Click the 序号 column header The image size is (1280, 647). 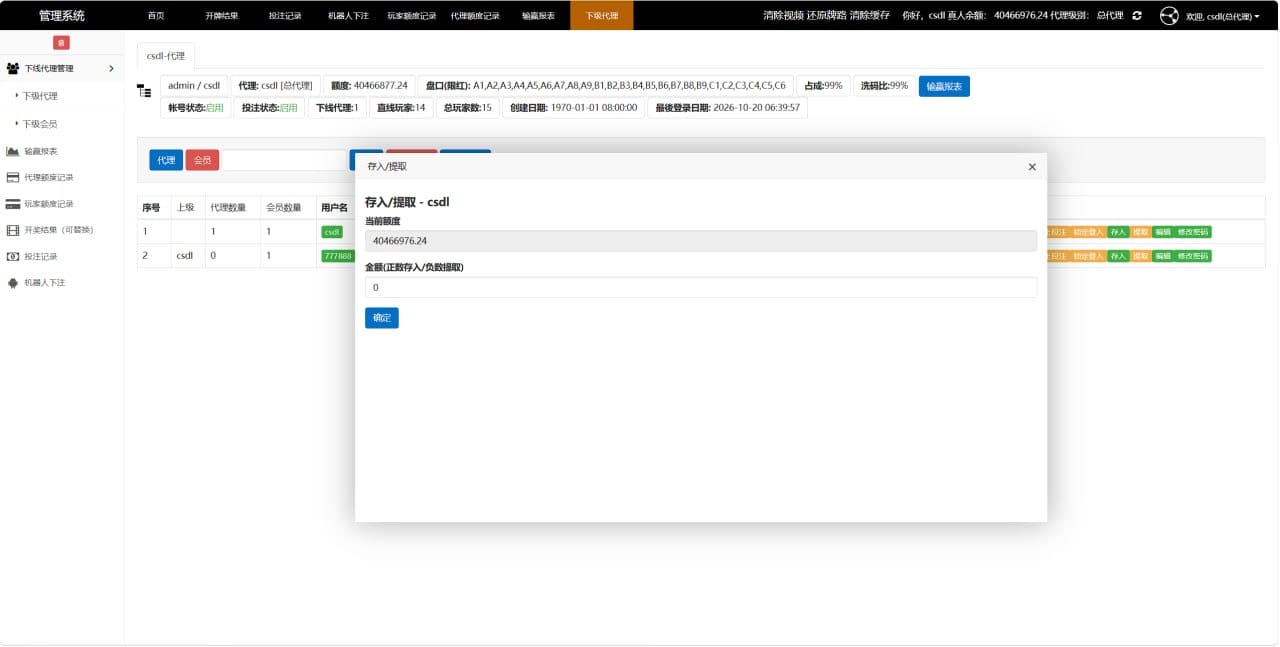151,208
